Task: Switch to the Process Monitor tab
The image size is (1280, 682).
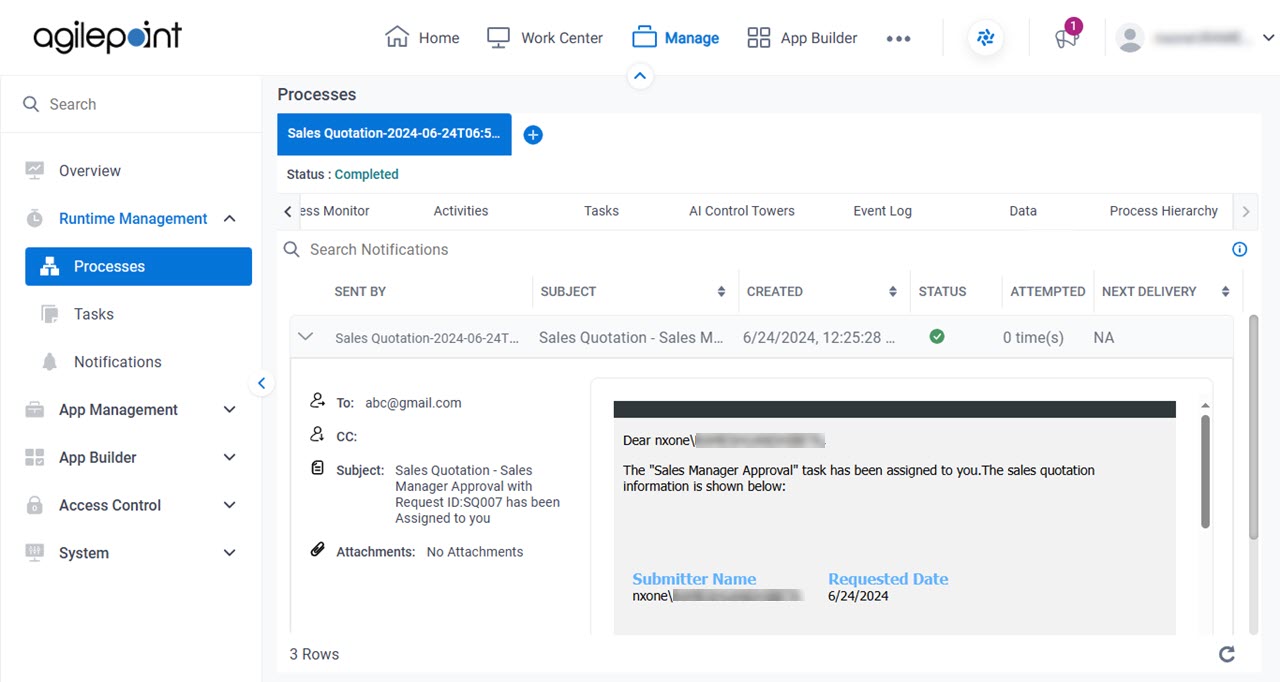Action: pyautogui.click(x=335, y=211)
